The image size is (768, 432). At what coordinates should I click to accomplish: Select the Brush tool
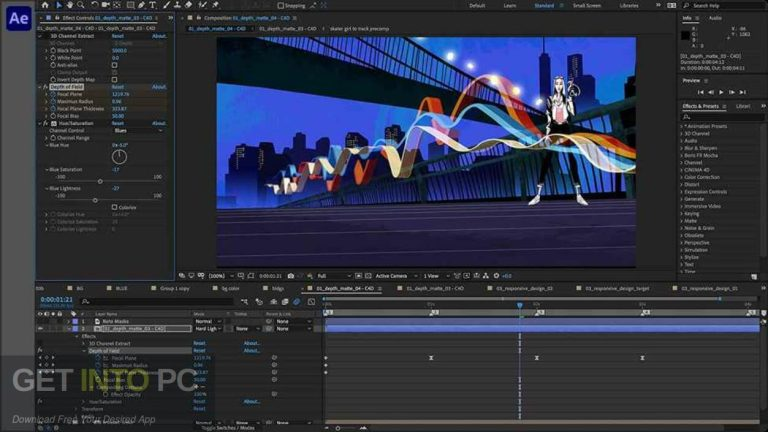(x=167, y=5)
